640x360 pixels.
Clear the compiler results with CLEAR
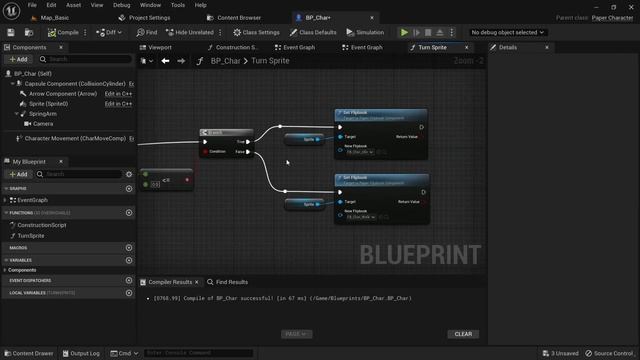coord(463,334)
